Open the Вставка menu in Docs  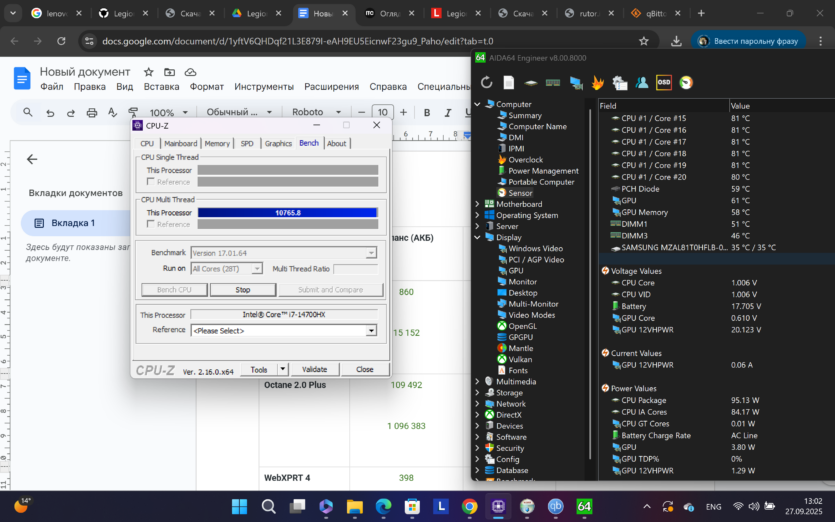161,87
